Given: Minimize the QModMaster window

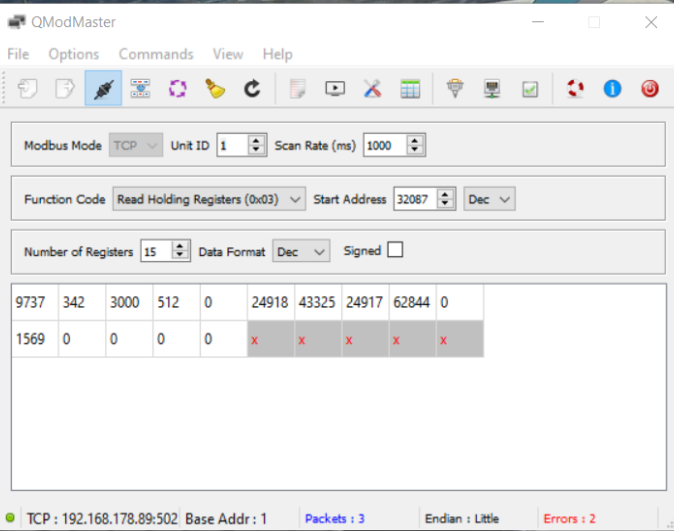Looking at the screenshot, I should (538, 22).
